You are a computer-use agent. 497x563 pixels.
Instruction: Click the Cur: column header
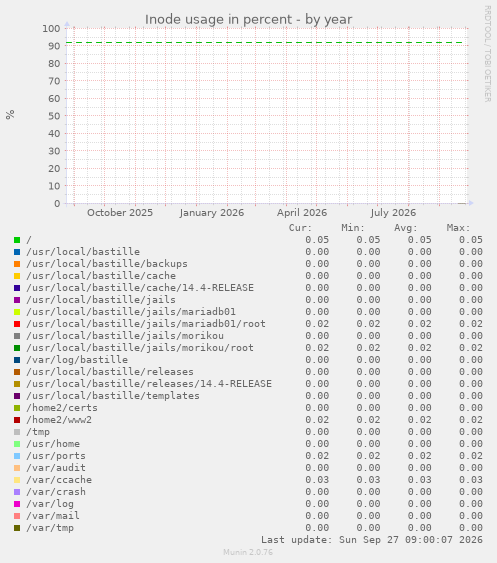(300, 228)
